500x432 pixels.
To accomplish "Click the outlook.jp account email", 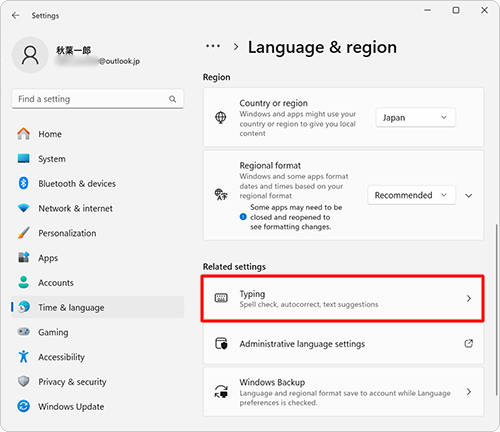I will click(98, 61).
